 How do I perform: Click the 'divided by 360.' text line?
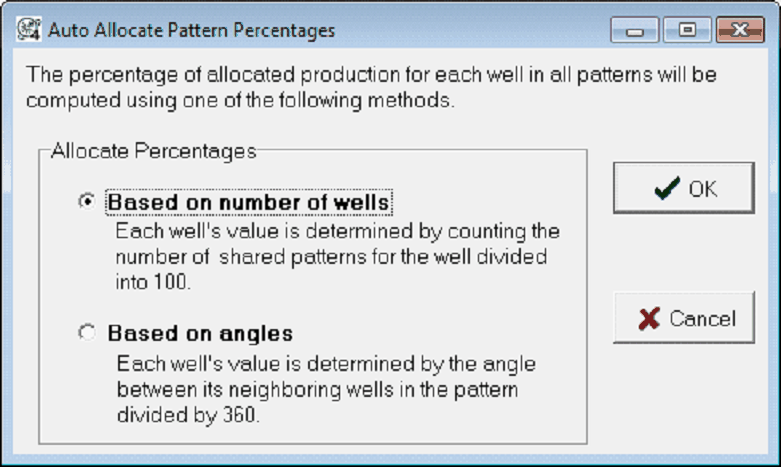pos(188,414)
